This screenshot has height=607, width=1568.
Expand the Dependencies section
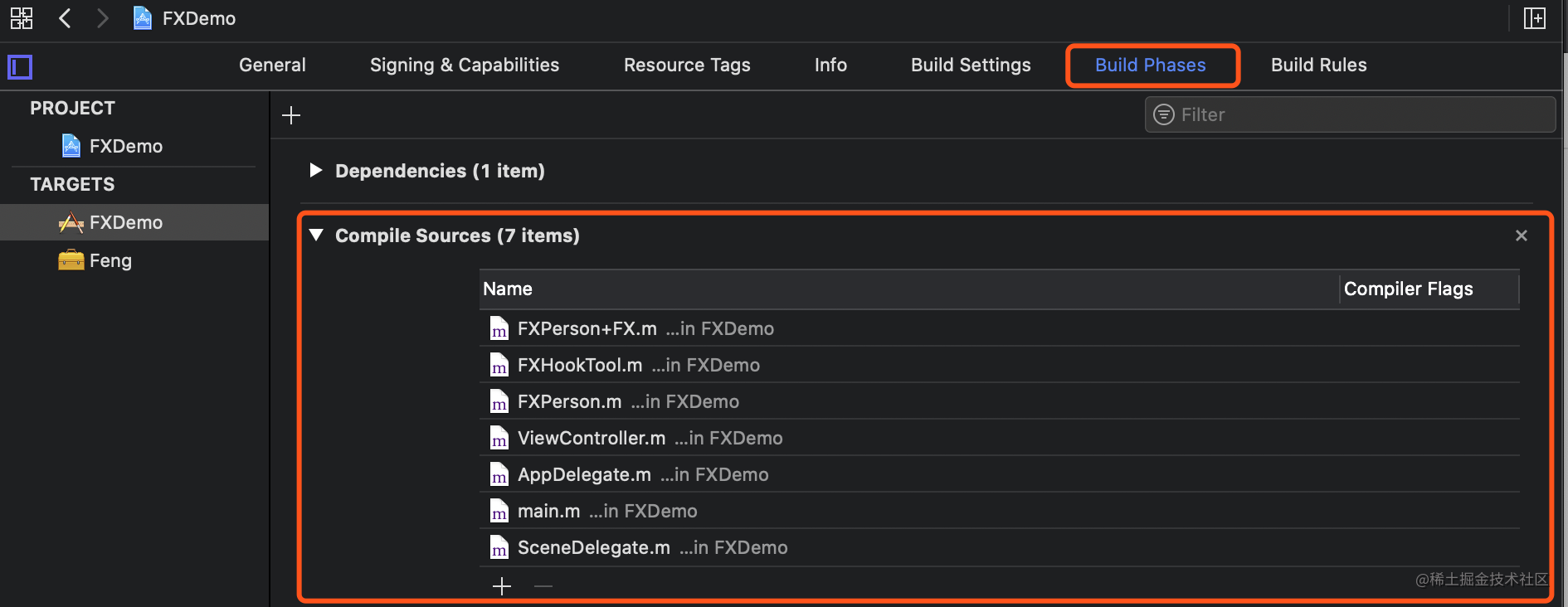pyautogui.click(x=315, y=170)
